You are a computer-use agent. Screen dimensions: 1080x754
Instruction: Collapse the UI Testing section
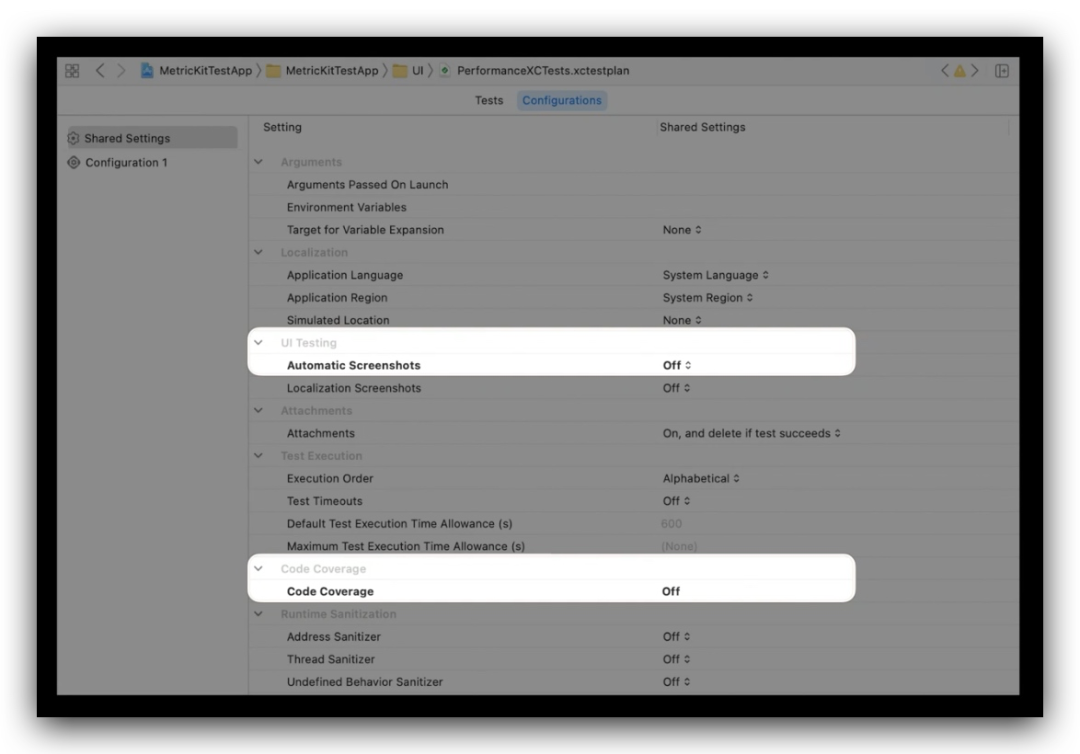coord(258,342)
